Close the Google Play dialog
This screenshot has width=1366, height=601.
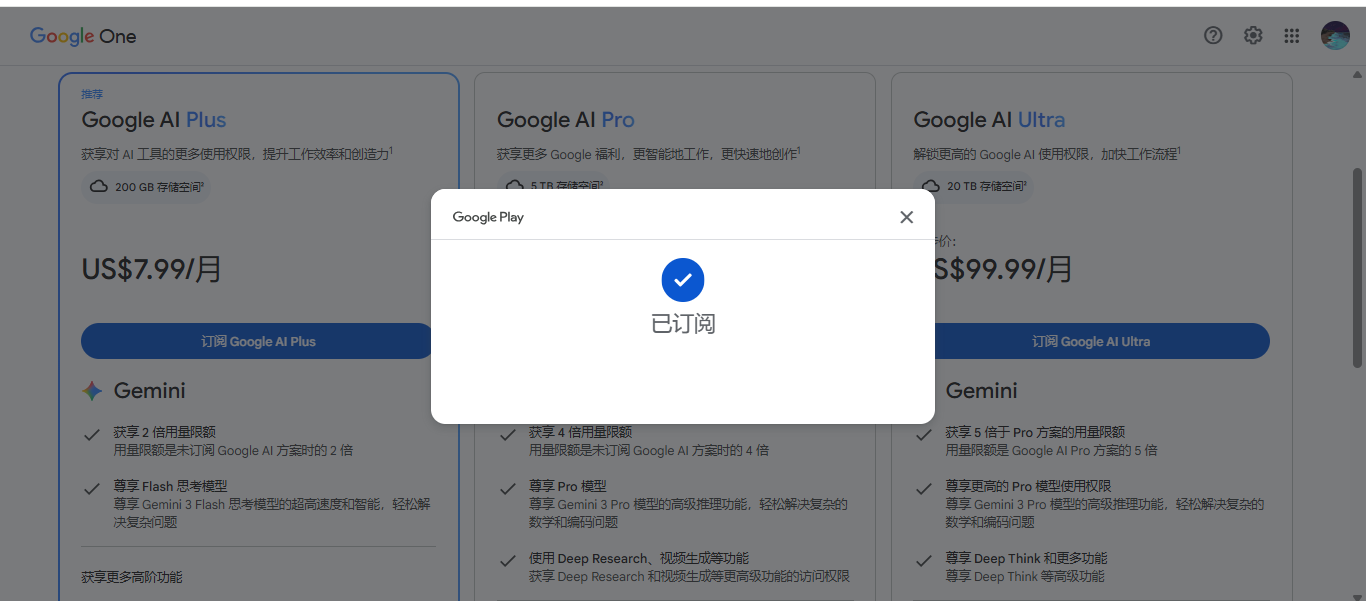pos(906,217)
